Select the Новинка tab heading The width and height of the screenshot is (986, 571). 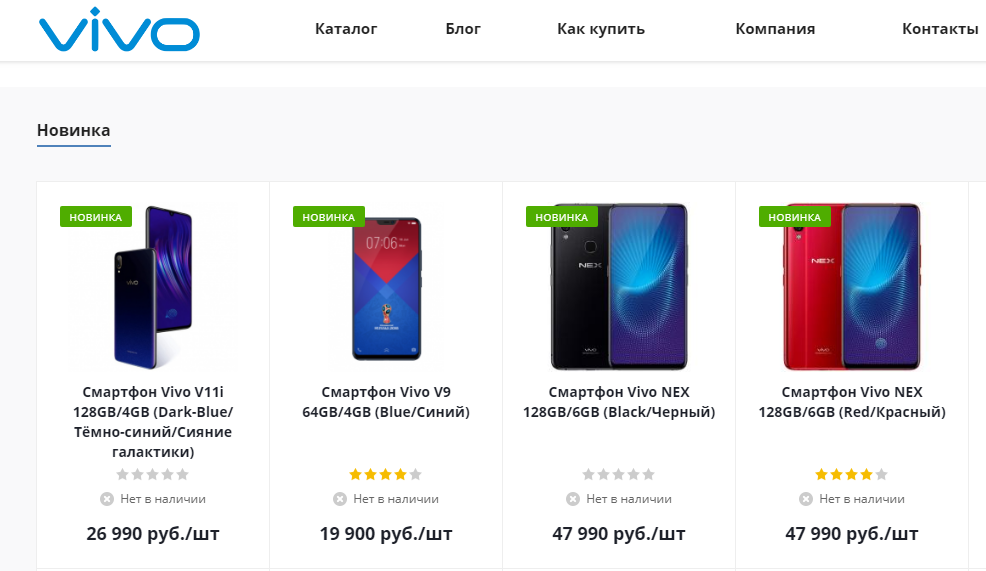tap(74, 130)
